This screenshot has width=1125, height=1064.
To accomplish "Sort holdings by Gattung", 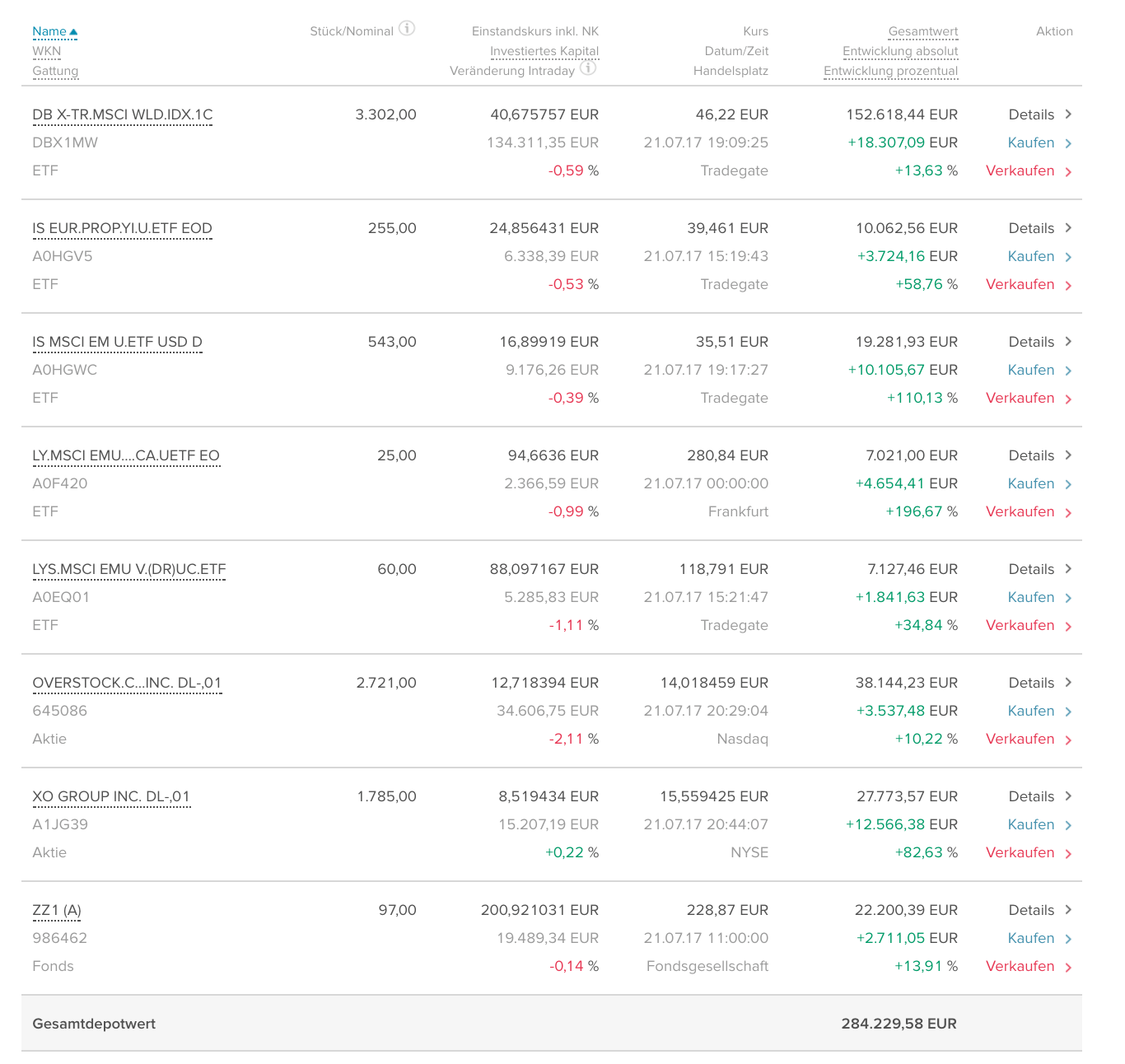I will coord(55,72).
